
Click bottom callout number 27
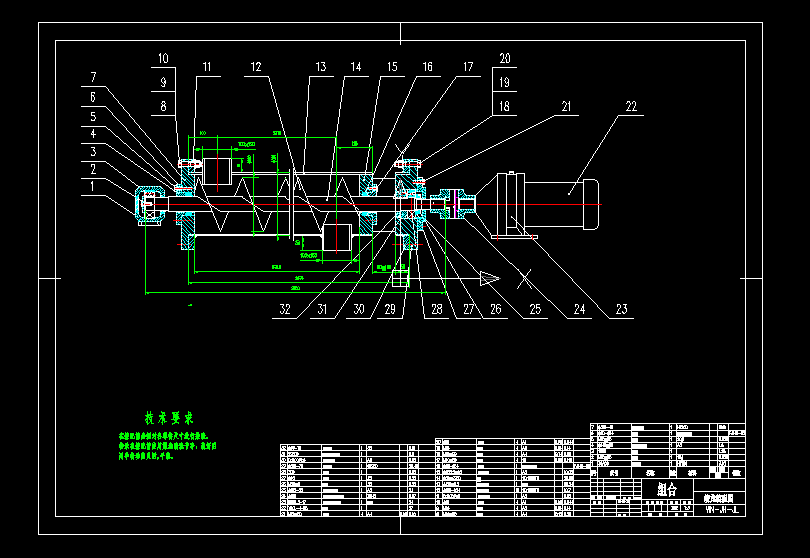click(x=468, y=309)
